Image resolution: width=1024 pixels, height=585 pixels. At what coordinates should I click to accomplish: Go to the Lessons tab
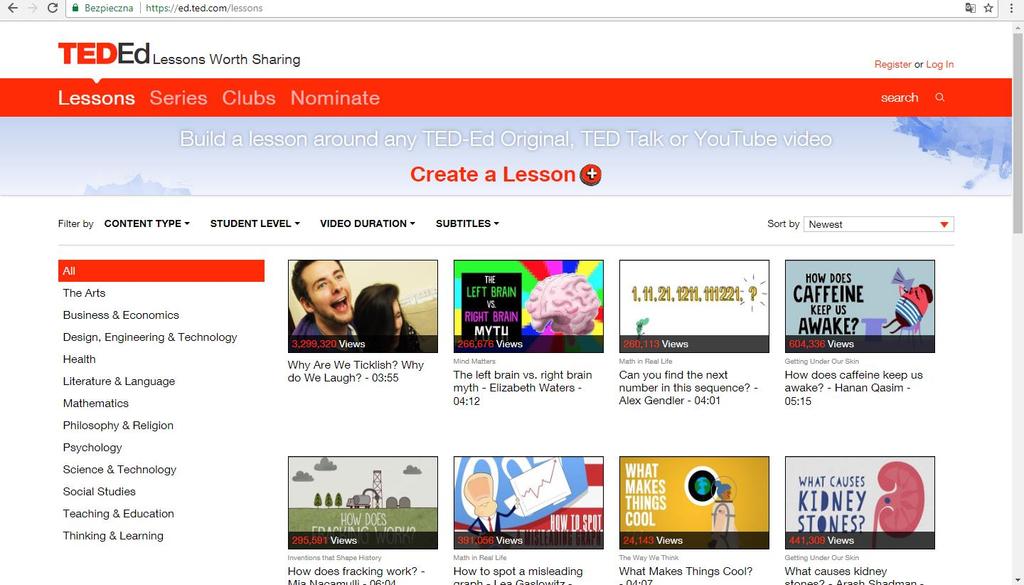coord(97,98)
